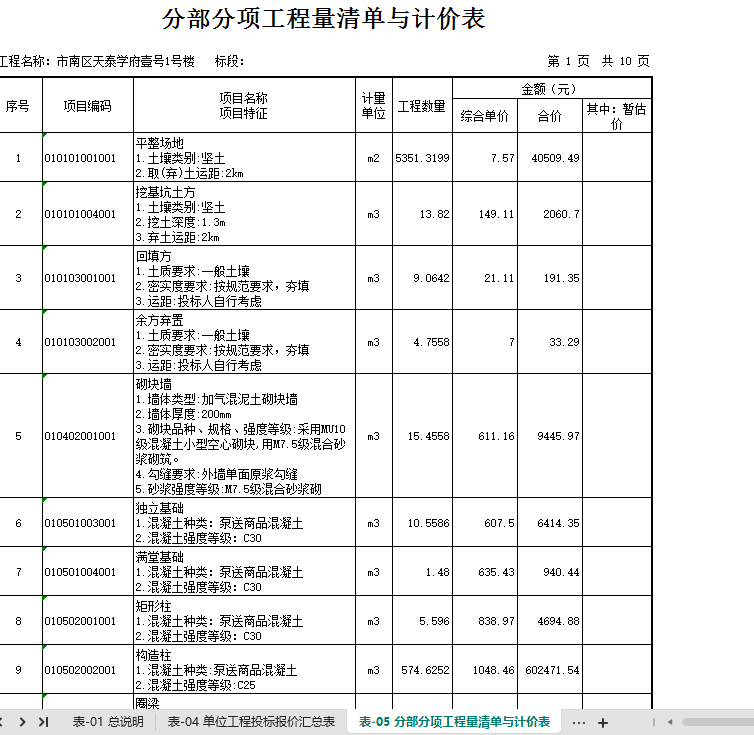Select quantity cell 5351.3199
This screenshot has height=735, width=754.
pos(422,158)
